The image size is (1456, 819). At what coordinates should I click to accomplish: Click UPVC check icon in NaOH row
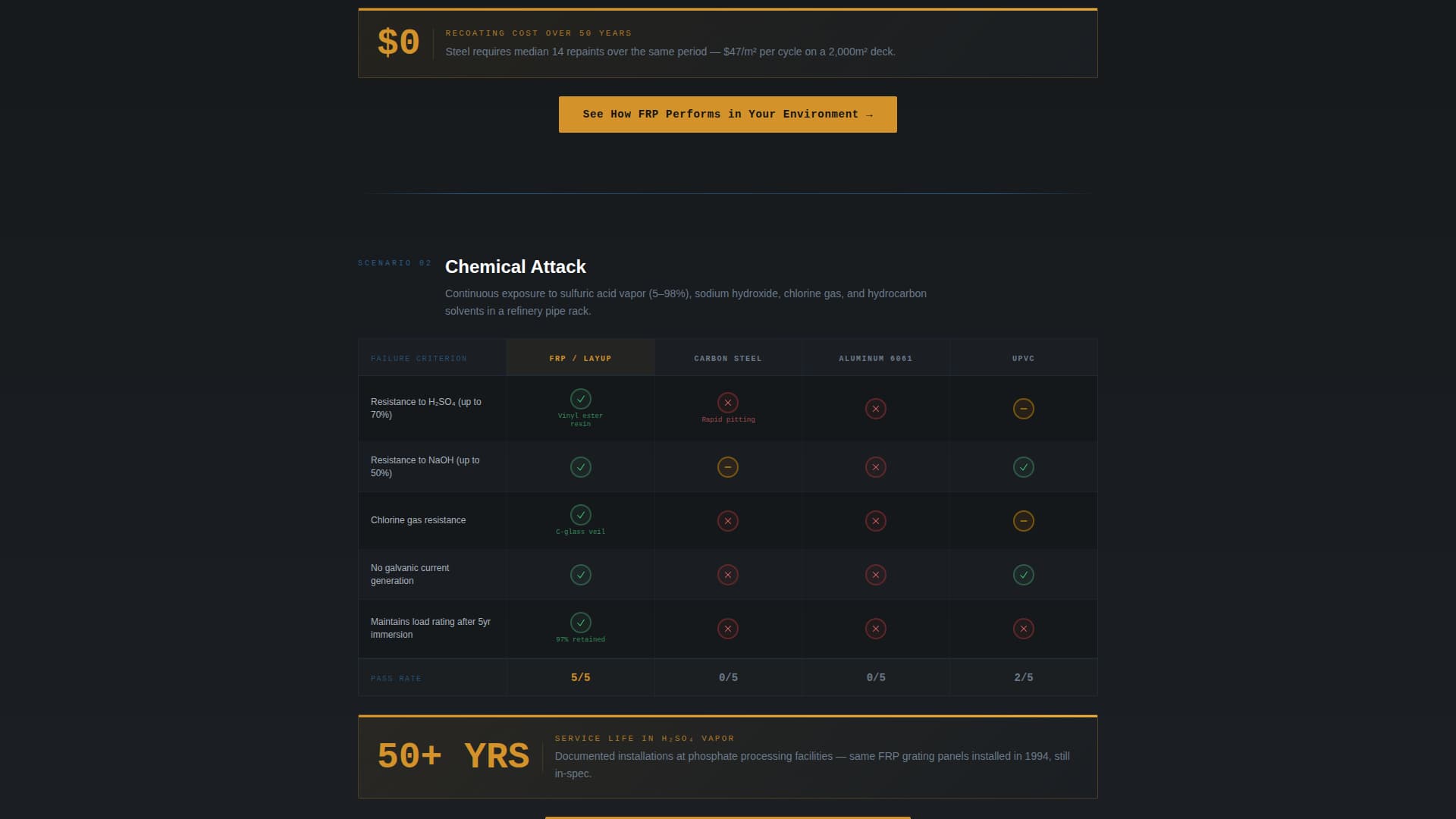click(x=1023, y=467)
